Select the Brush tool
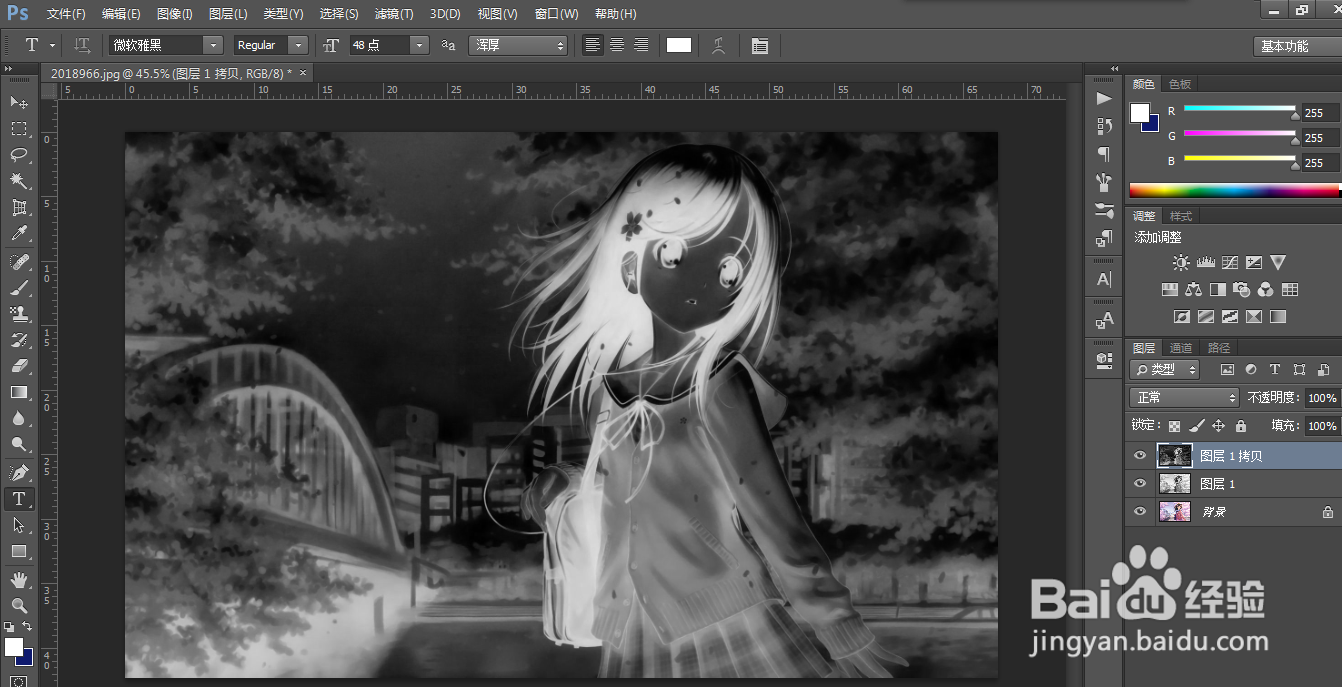 [19, 288]
